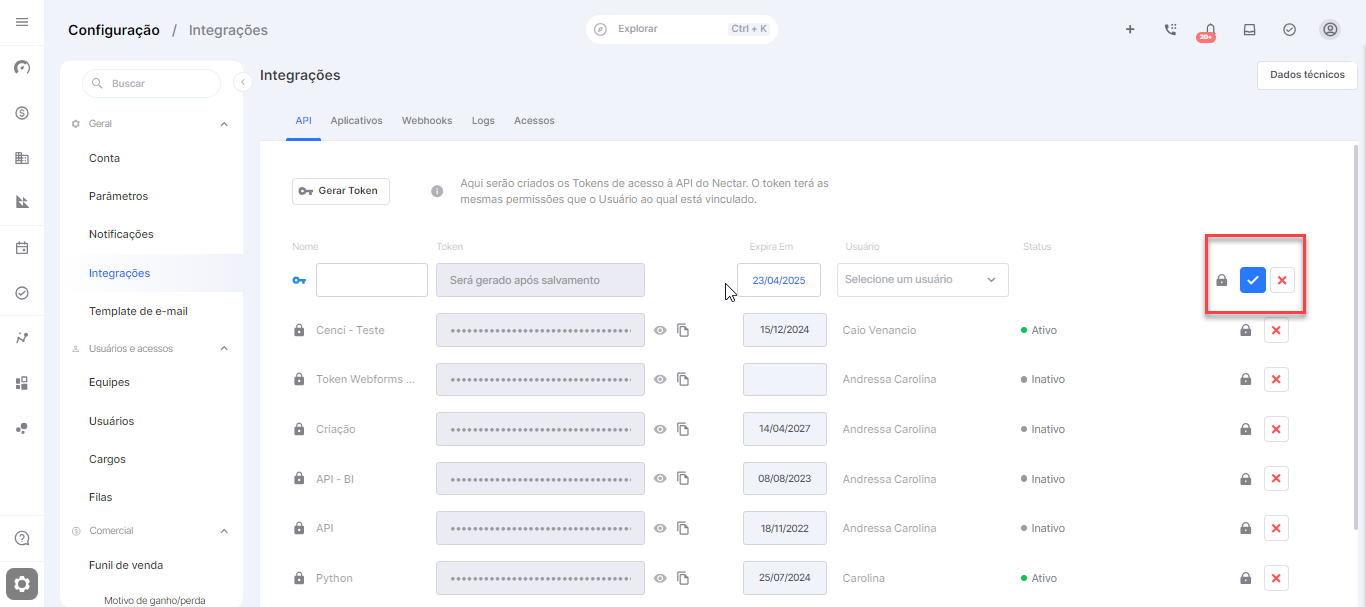Open the user profile avatar icon
The image size is (1366, 607).
(1330, 30)
